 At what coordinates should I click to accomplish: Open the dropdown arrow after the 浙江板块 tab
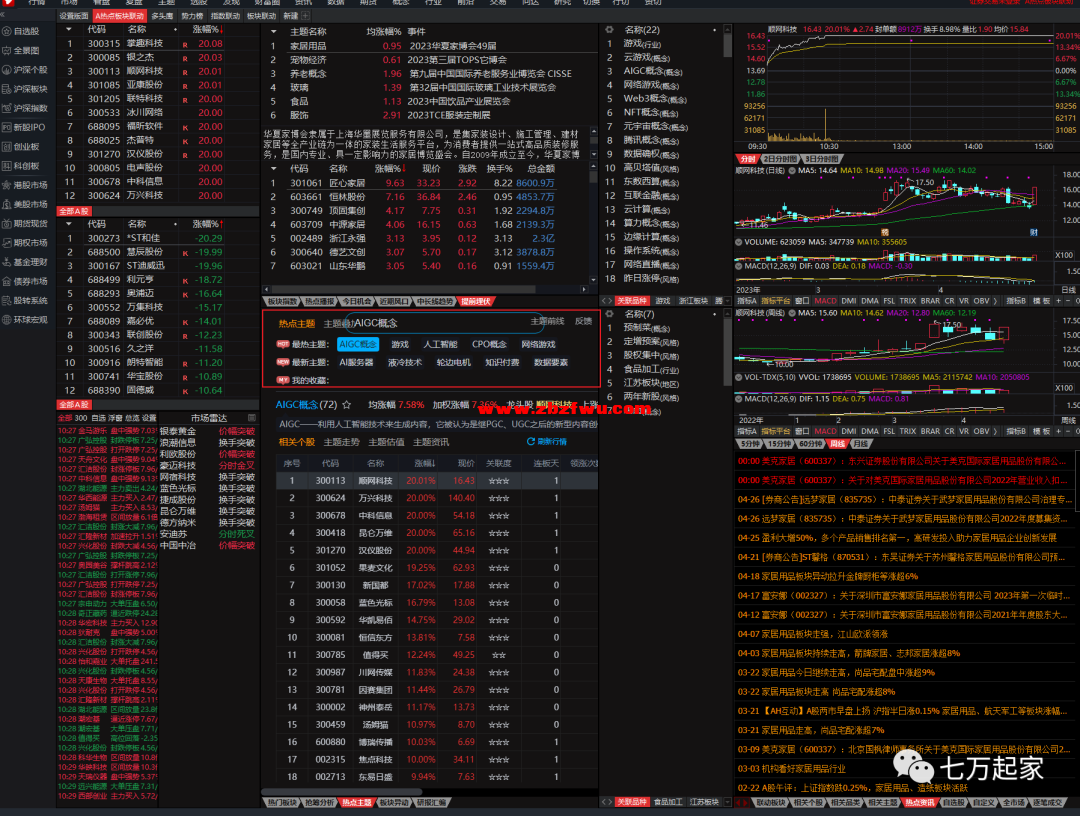coord(728,301)
